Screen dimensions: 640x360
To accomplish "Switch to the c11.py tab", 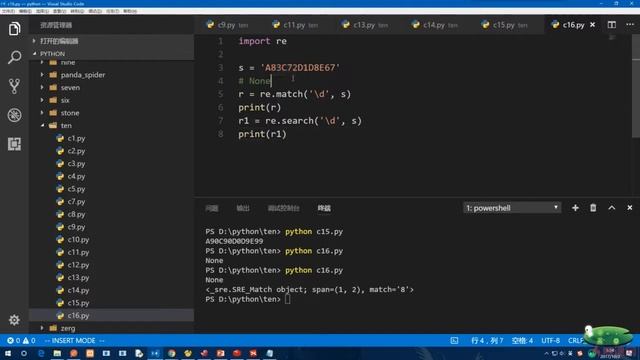I will (x=296, y=25).
